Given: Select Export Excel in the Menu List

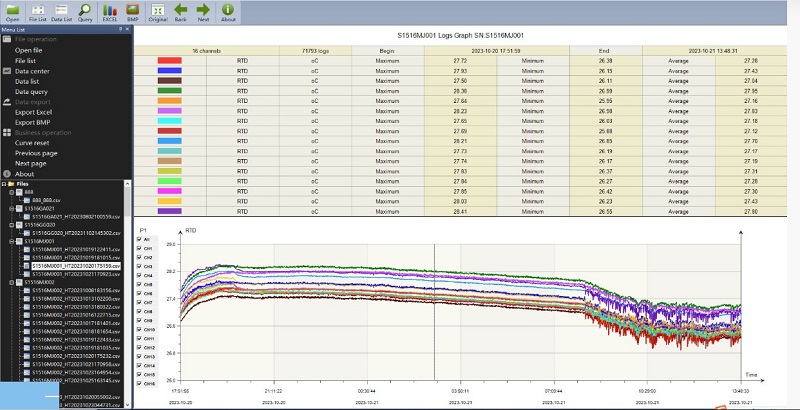Looking at the screenshot, I should point(33,112).
